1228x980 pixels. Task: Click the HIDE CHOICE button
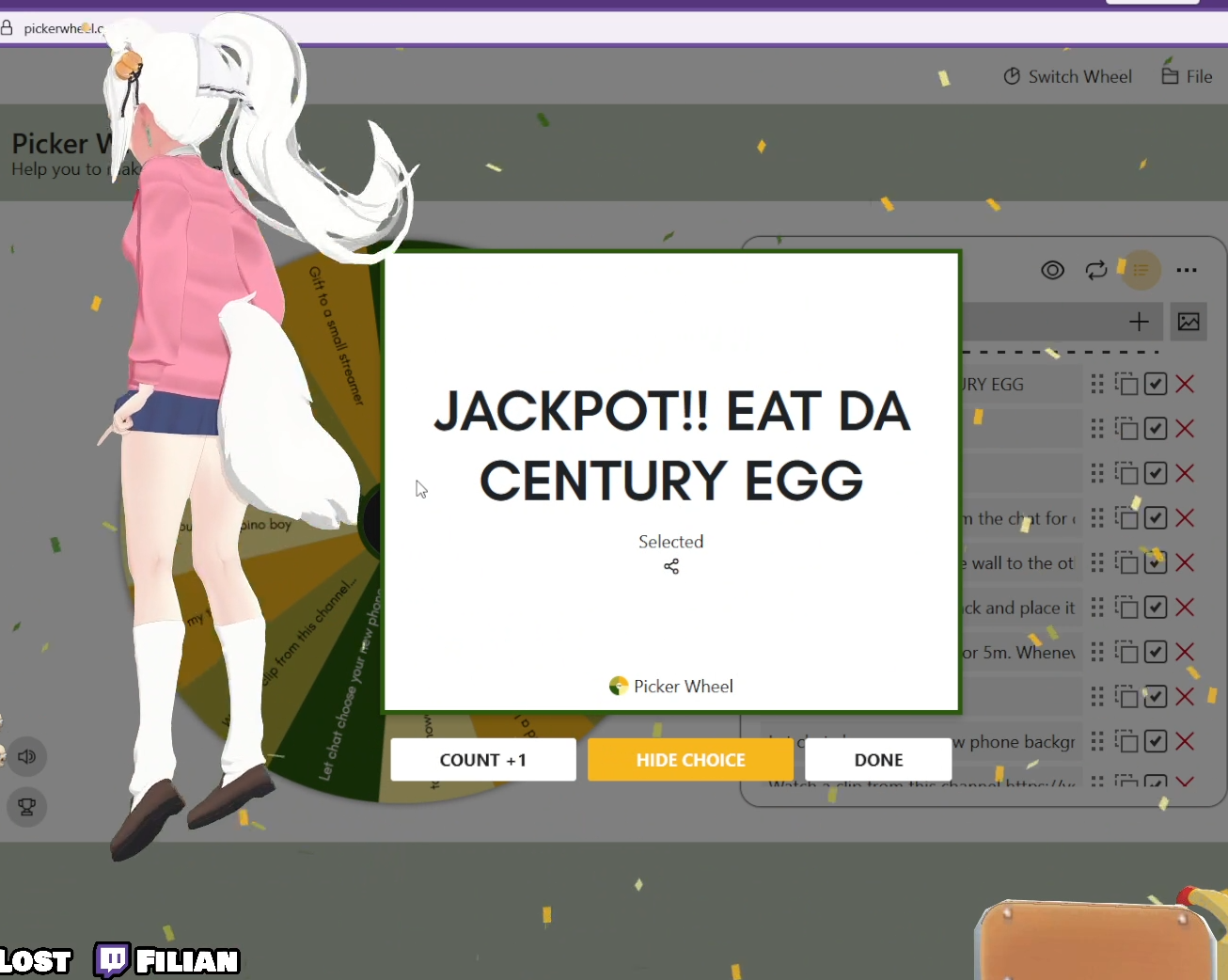691,760
